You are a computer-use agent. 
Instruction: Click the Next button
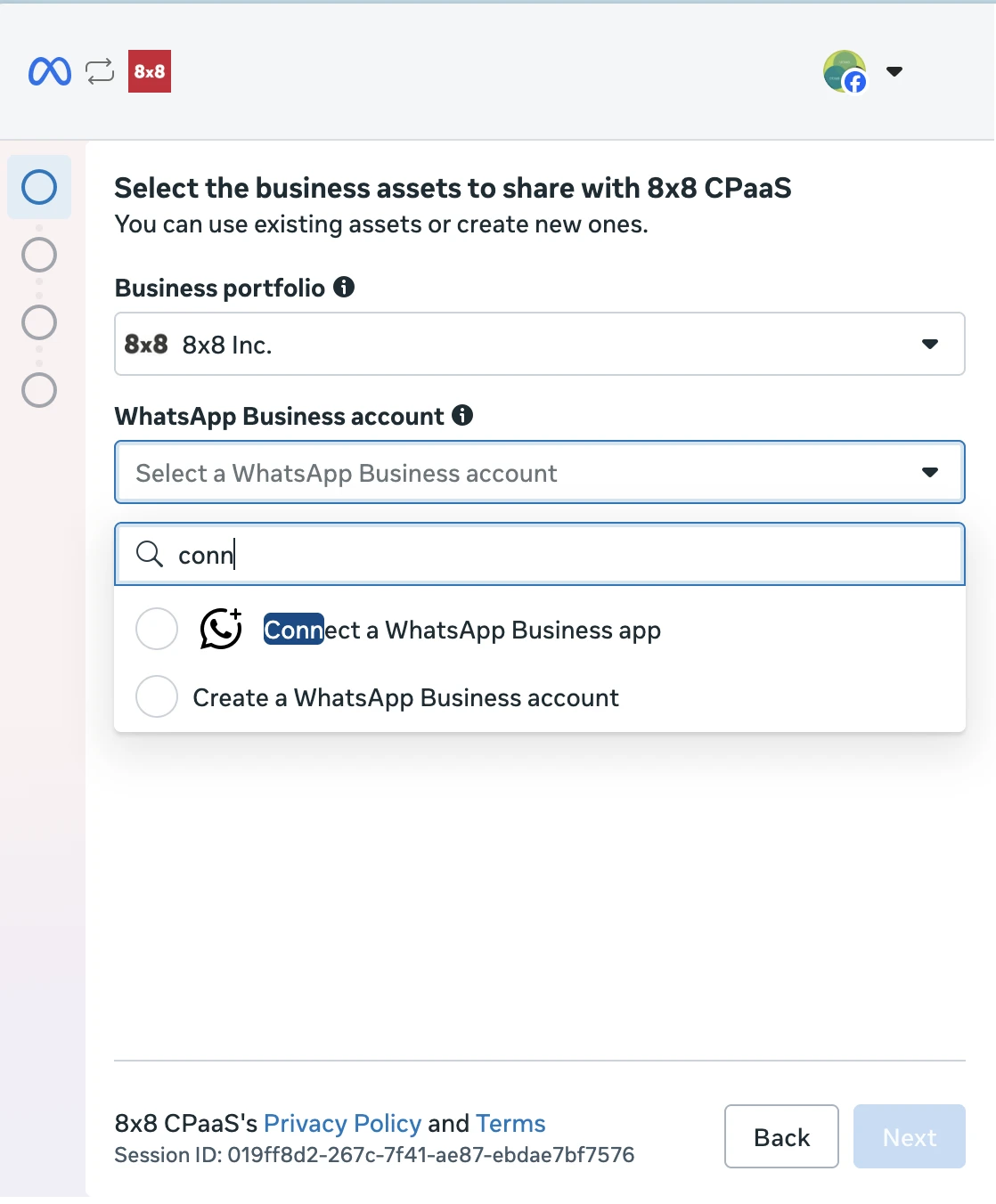click(x=910, y=1136)
